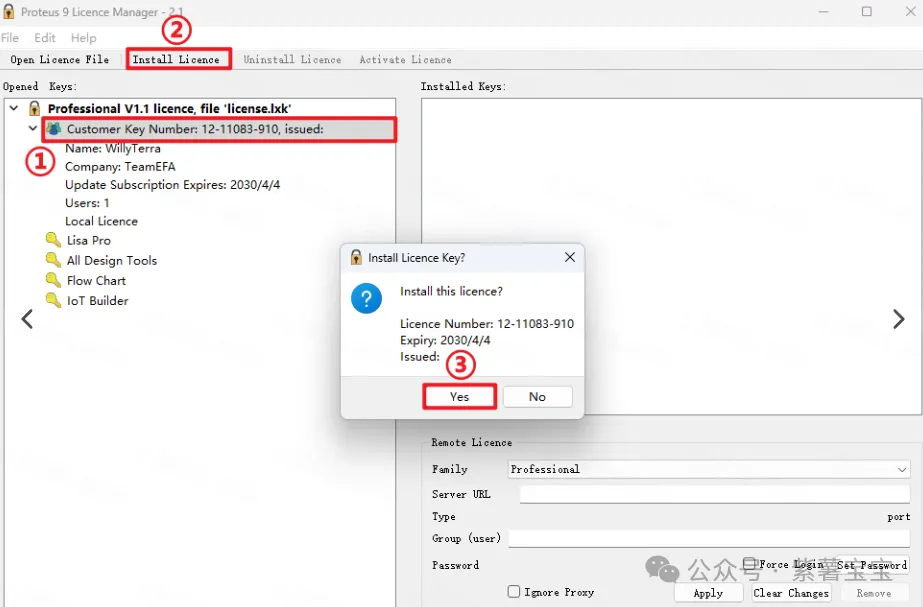Click the Professional V1.1 licence padlock icon

(x=35, y=108)
